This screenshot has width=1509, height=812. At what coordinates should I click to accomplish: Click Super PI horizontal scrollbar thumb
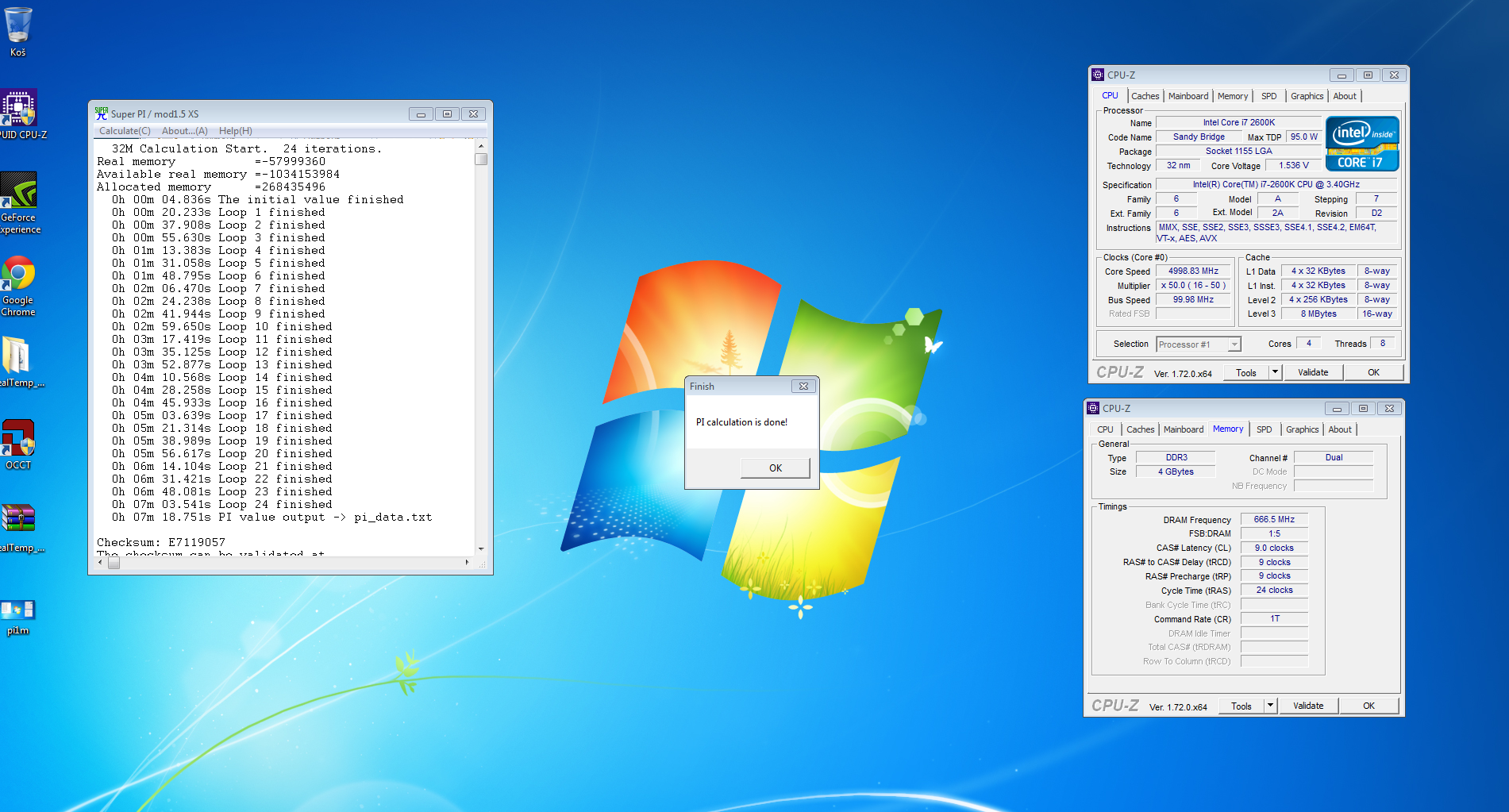[x=114, y=563]
